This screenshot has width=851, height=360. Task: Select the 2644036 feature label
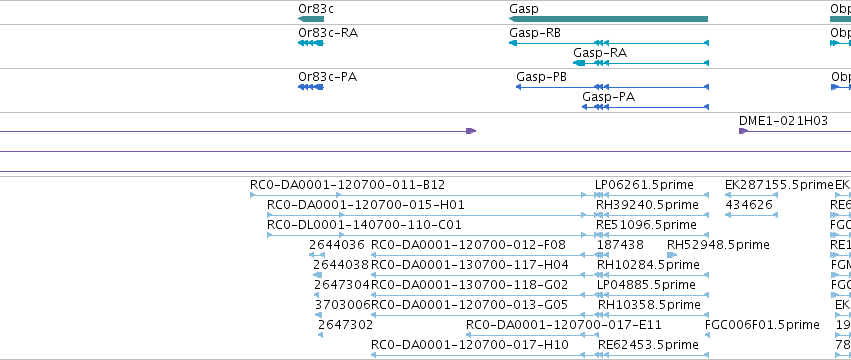click(336, 245)
